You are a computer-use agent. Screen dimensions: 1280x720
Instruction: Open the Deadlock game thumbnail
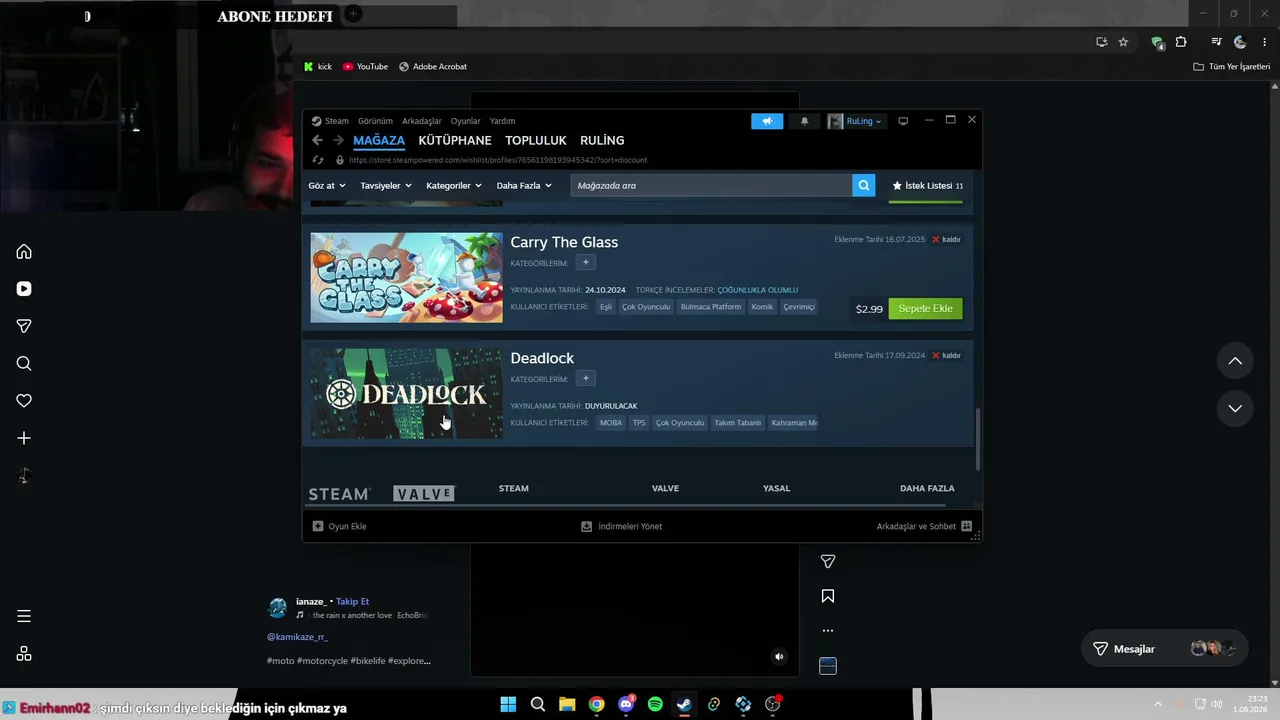pyautogui.click(x=406, y=394)
